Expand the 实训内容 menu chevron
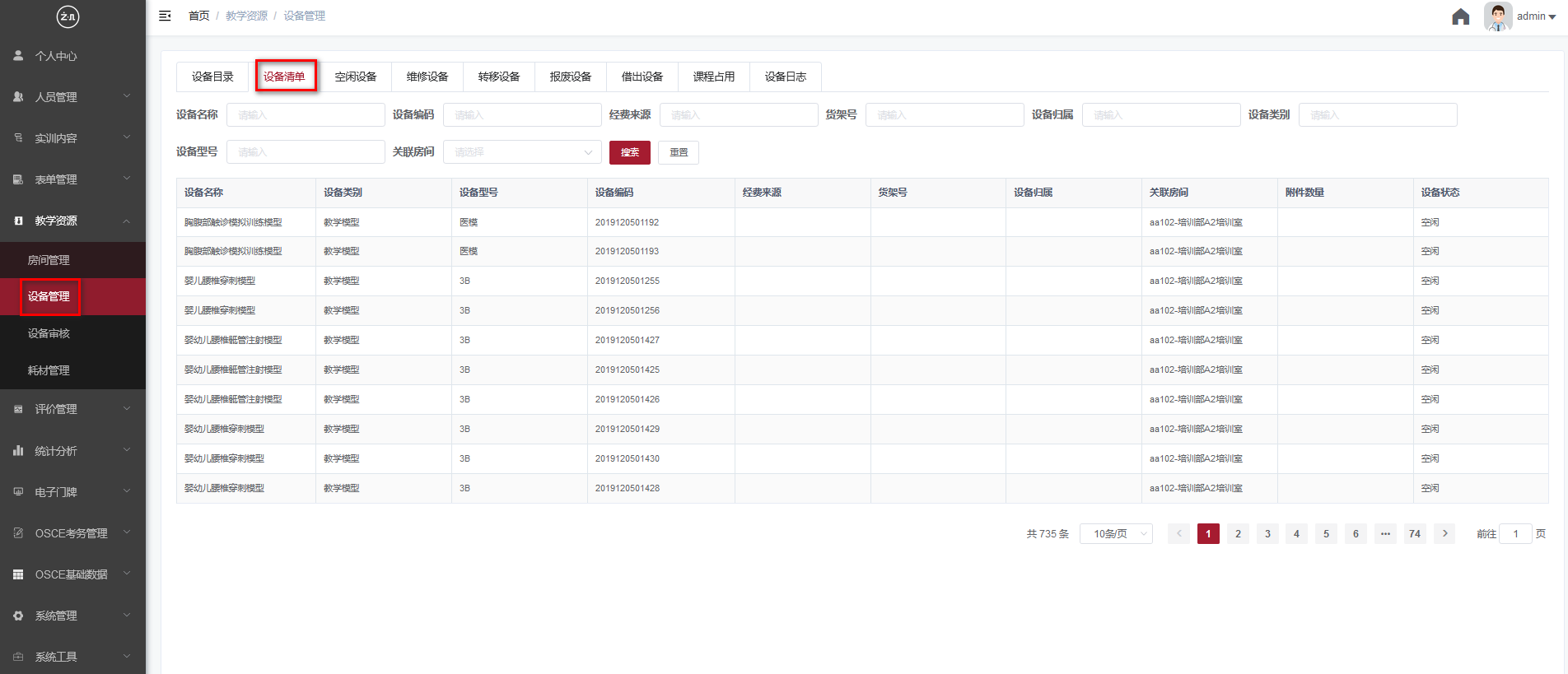Viewport: 1568px width, 674px height. tap(127, 137)
